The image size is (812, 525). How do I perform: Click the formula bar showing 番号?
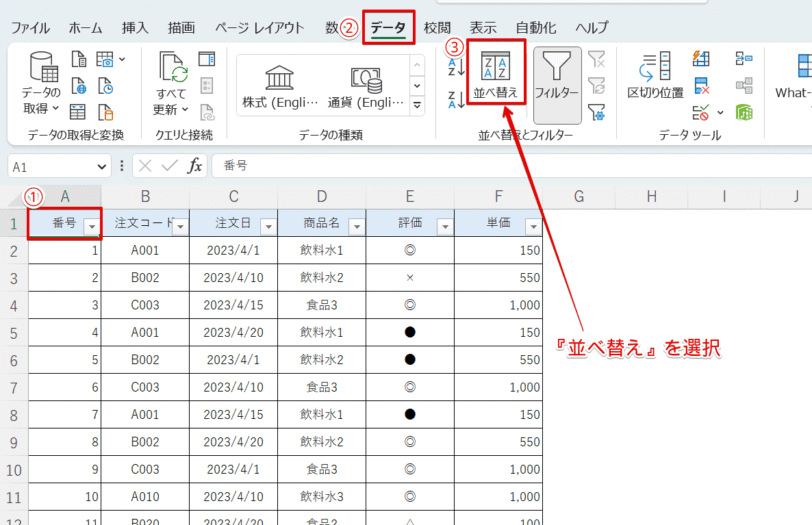(512, 166)
